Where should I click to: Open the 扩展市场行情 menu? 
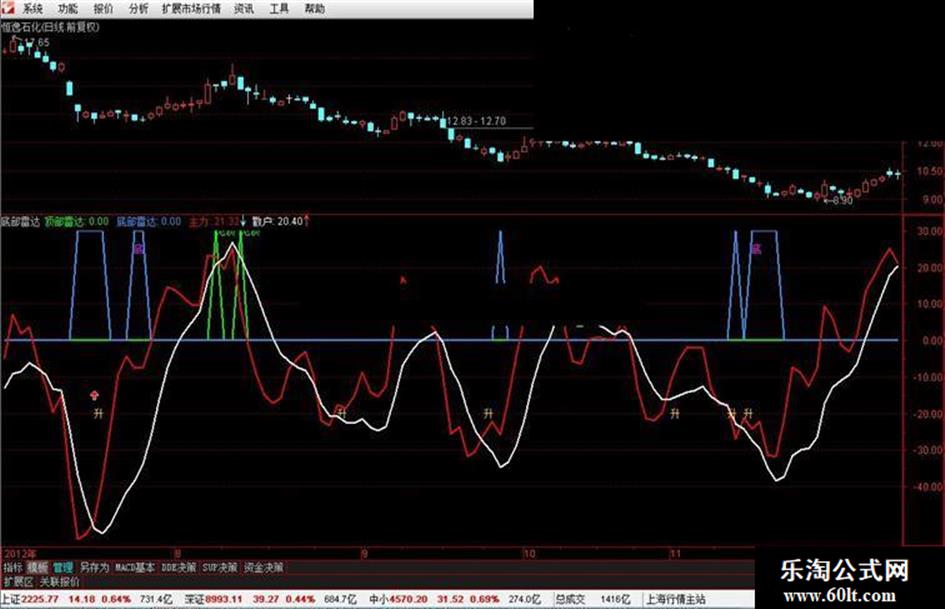point(191,8)
